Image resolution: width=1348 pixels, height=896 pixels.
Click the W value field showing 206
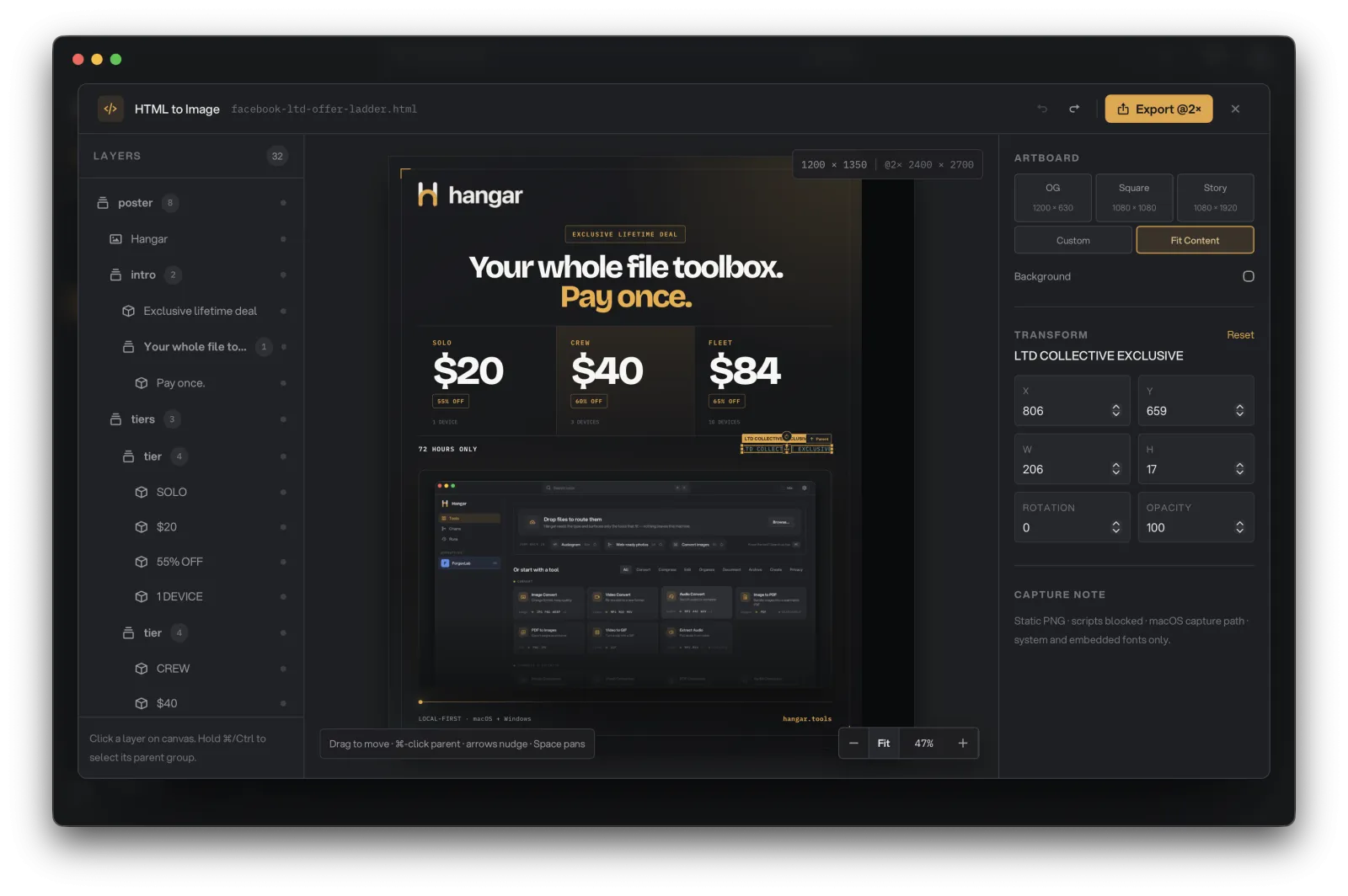tap(1072, 459)
